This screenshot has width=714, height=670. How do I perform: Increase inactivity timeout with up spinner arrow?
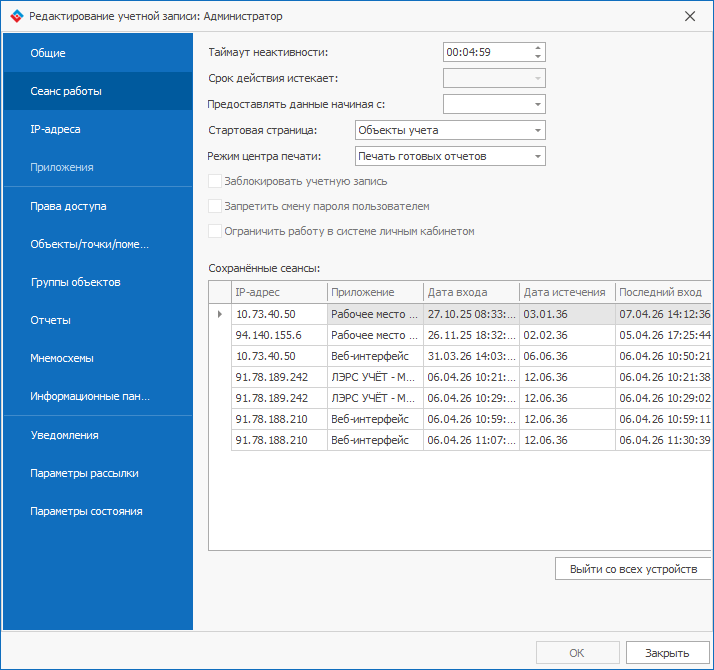point(539,47)
